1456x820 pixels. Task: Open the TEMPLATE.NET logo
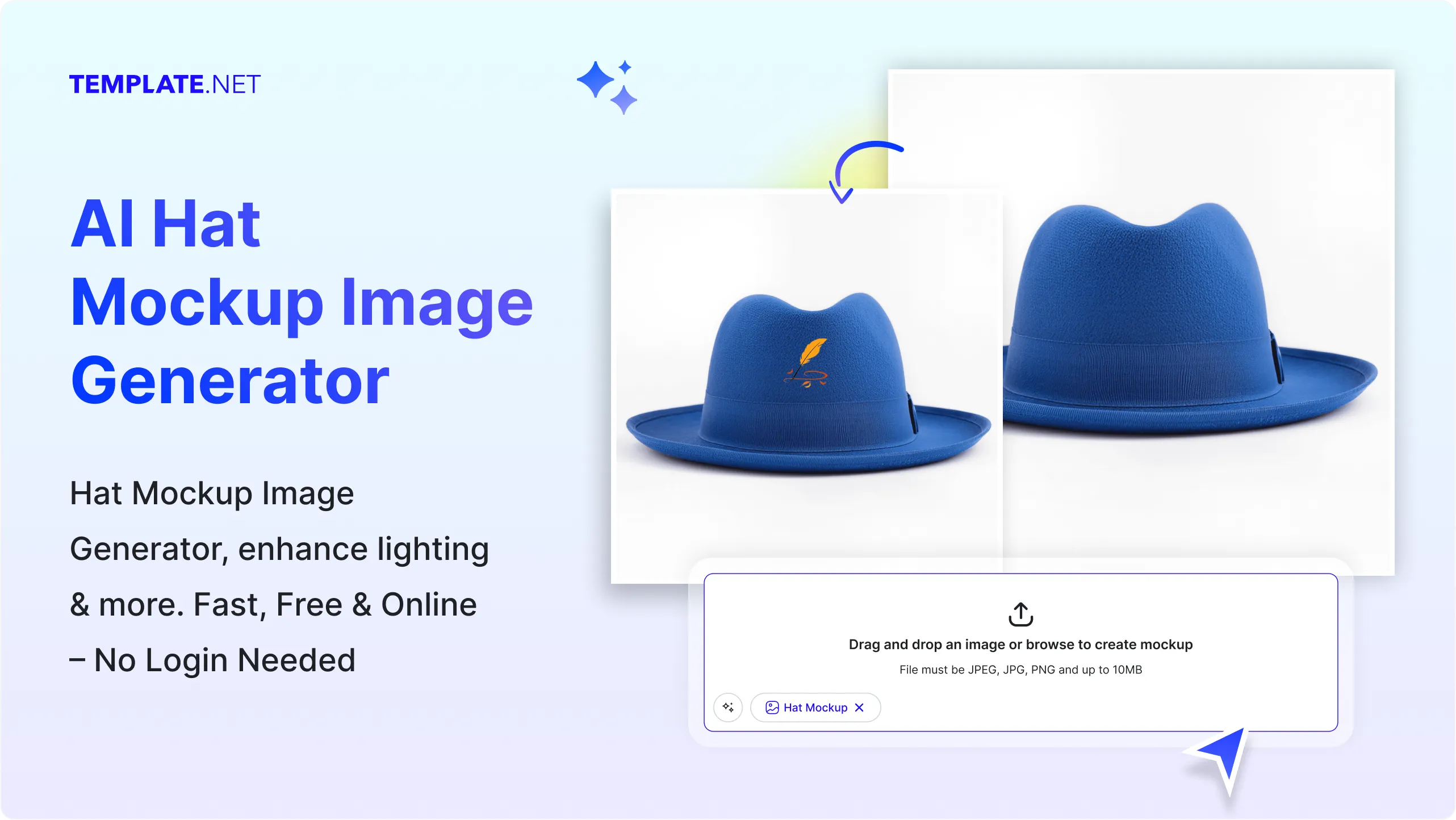tap(165, 84)
